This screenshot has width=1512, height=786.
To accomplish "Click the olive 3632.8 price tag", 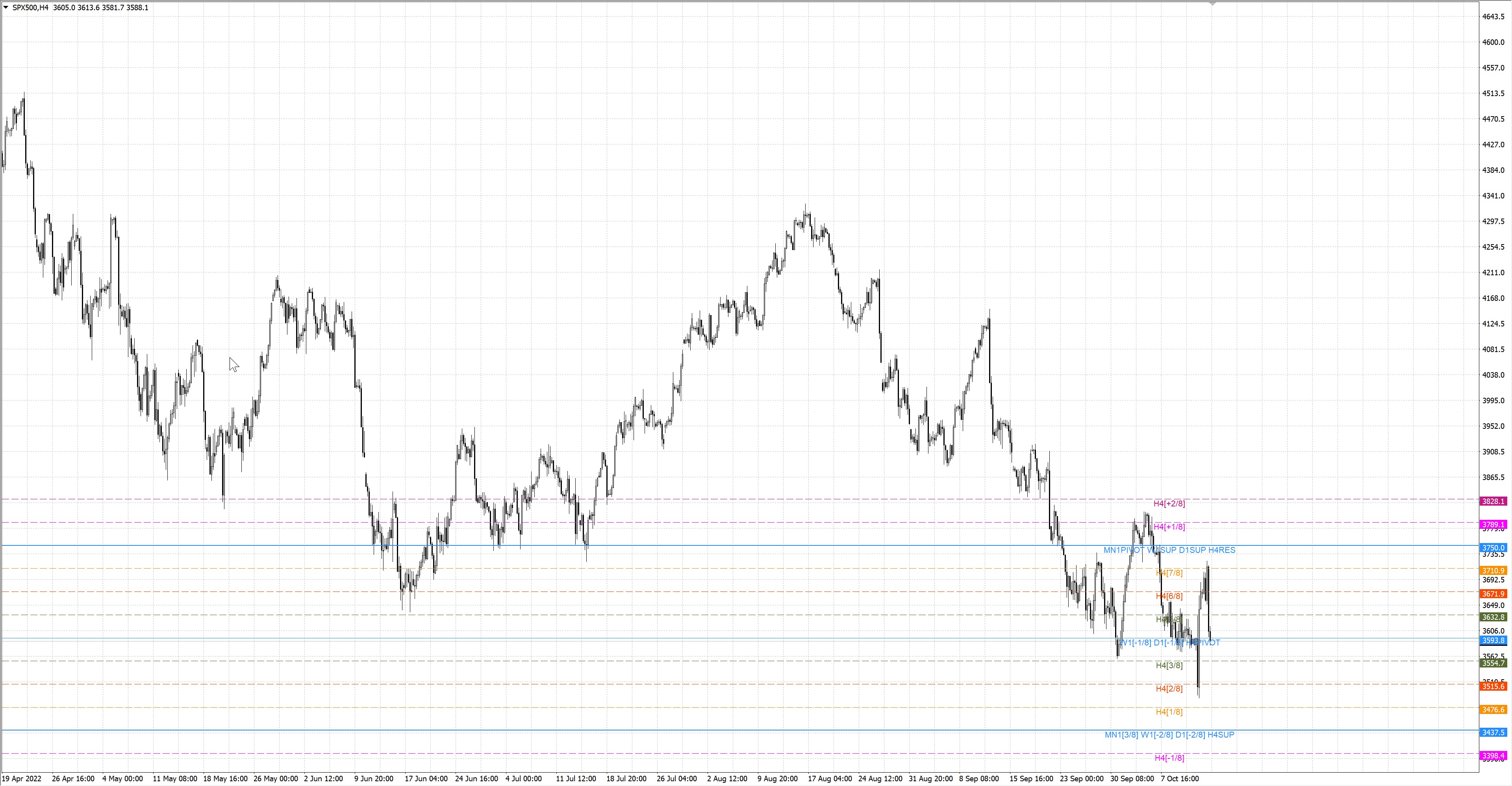I will tap(1493, 617).
